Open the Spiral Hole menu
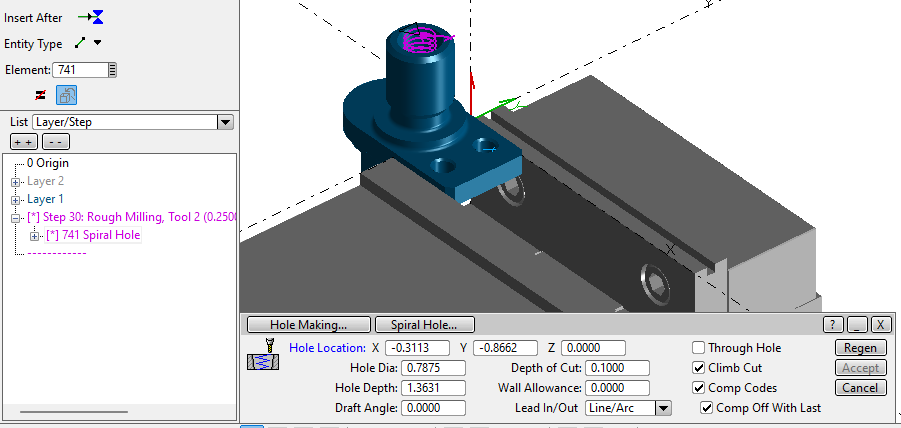The image size is (901, 428). tap(424, 324)
